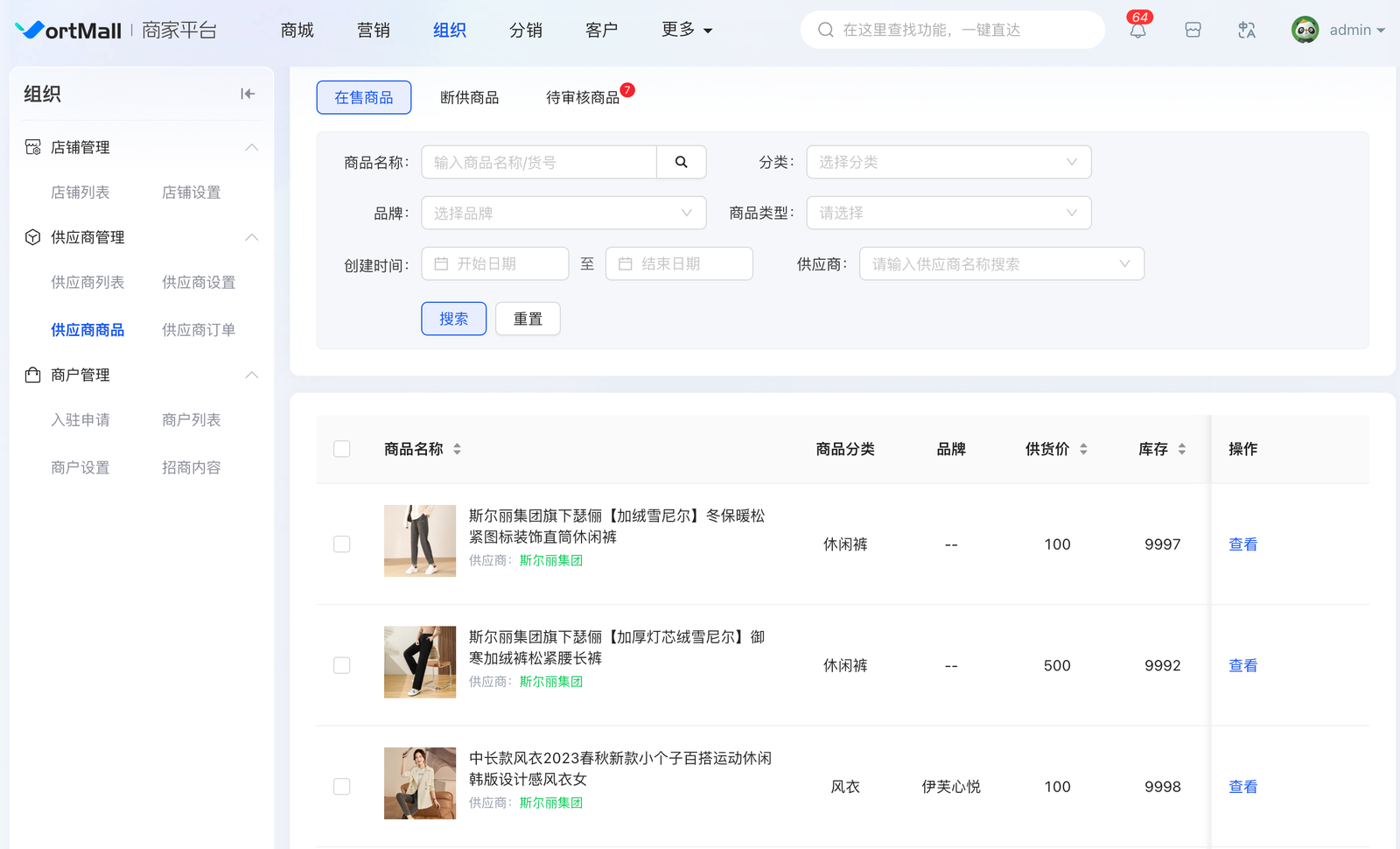Sort by stock column arrows
The width and height of the screenshot is (1400, 849).
(x=1181, y=449)
